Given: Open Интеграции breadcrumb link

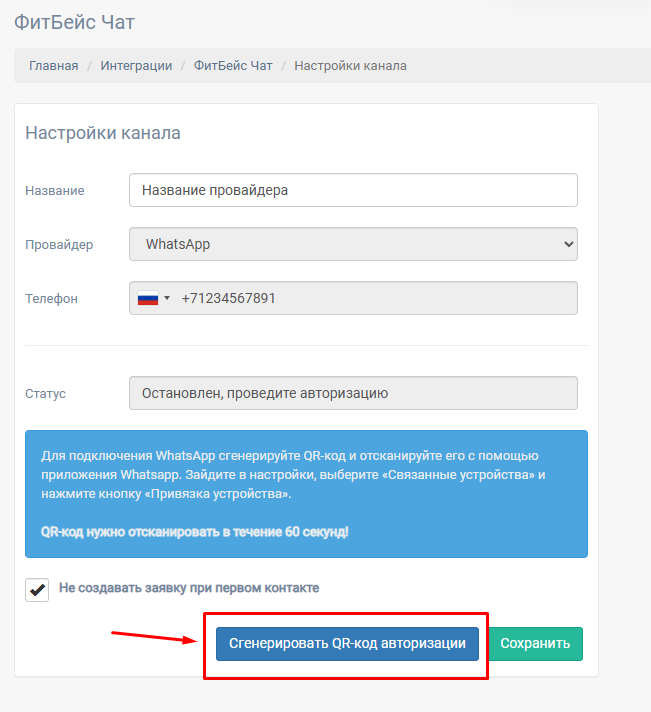Looking at the screenshot, I should (136, 66).
